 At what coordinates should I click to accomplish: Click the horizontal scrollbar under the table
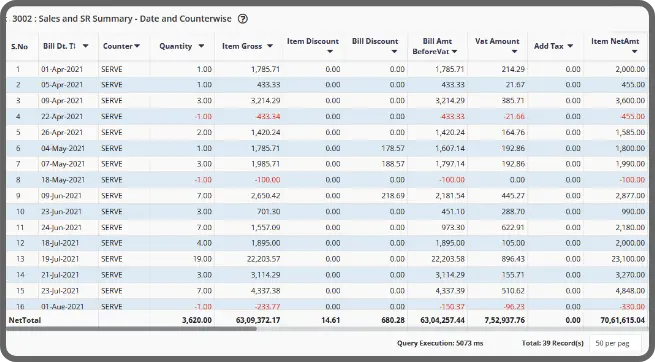tap(131, 329)
